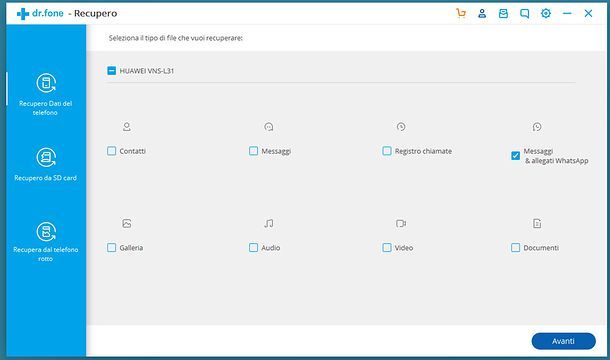Click the Recupero da SD card icon
Screen dimensions: 610x360
click(x=46, y=157)
